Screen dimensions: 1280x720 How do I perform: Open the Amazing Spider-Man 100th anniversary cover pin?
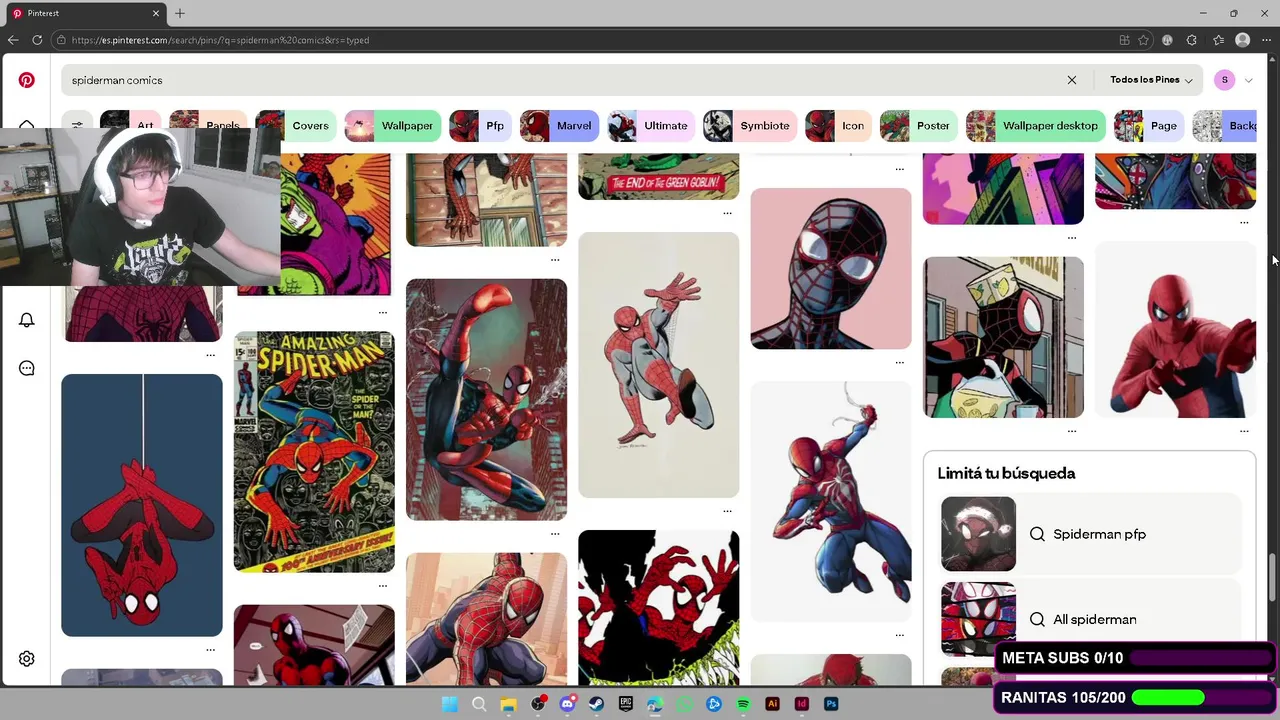coord(314,452)
